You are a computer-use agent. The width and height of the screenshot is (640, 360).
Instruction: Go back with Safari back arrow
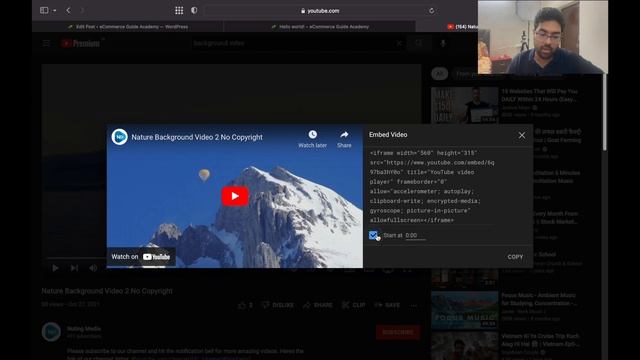click(68, 10)
